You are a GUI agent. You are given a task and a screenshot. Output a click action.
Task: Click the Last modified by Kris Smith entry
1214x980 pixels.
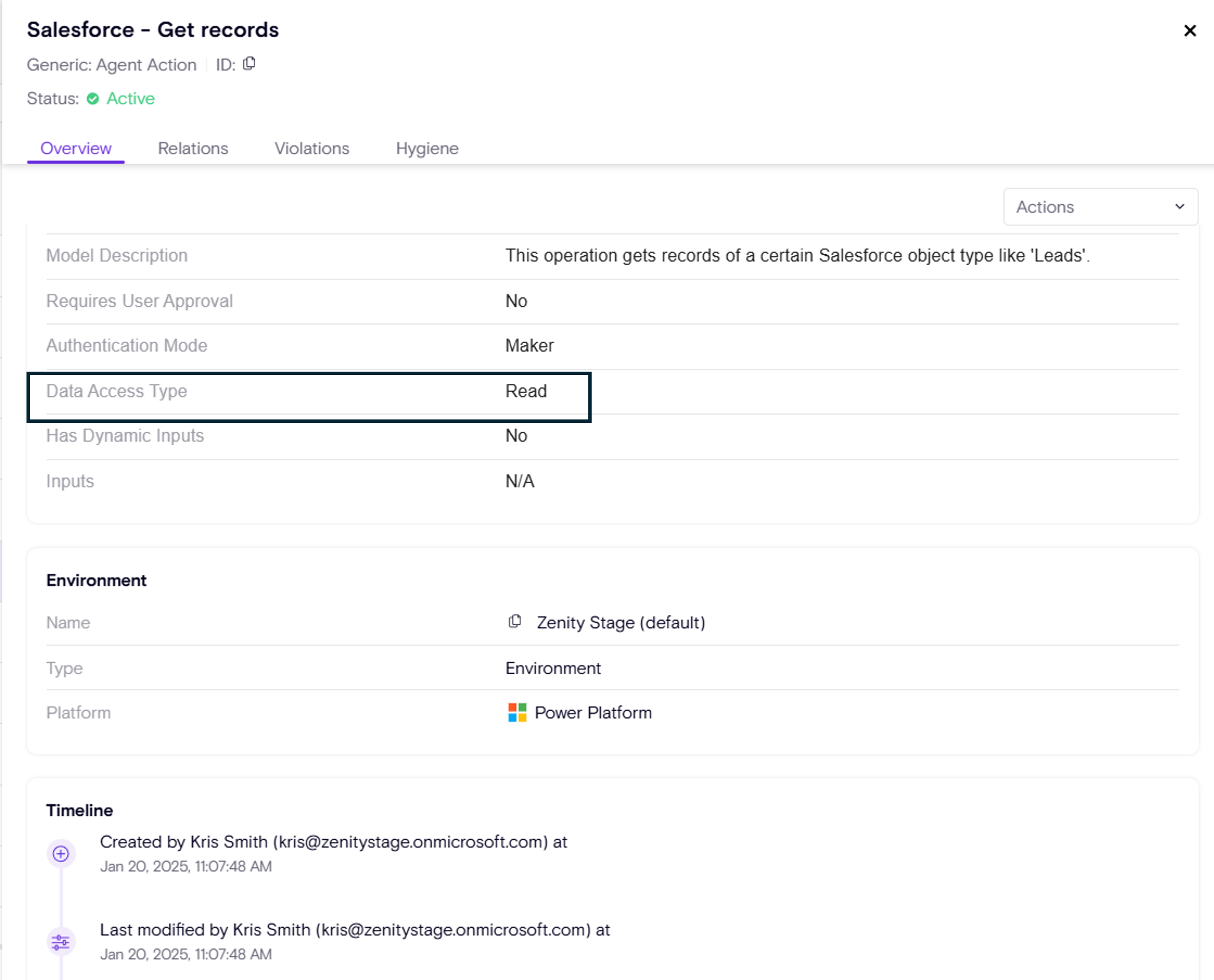(x=354, y=930)
